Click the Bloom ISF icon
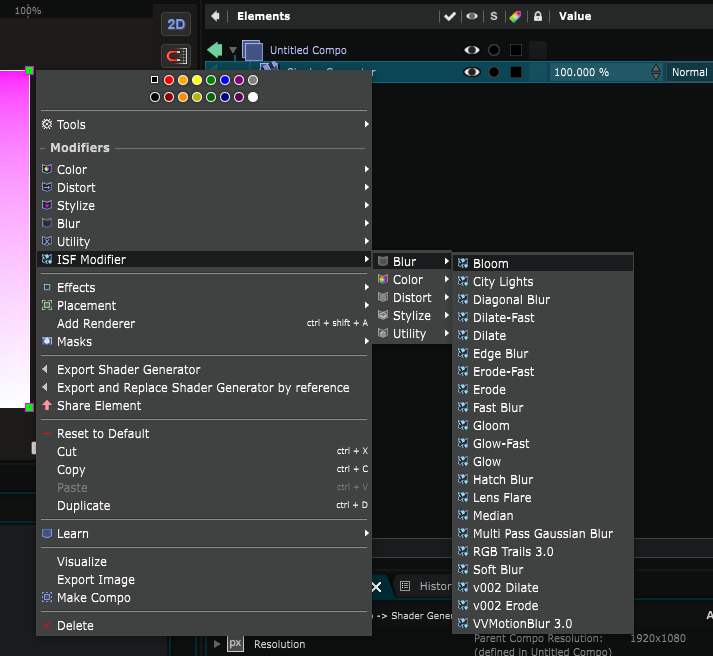 [x=463, y=263]
